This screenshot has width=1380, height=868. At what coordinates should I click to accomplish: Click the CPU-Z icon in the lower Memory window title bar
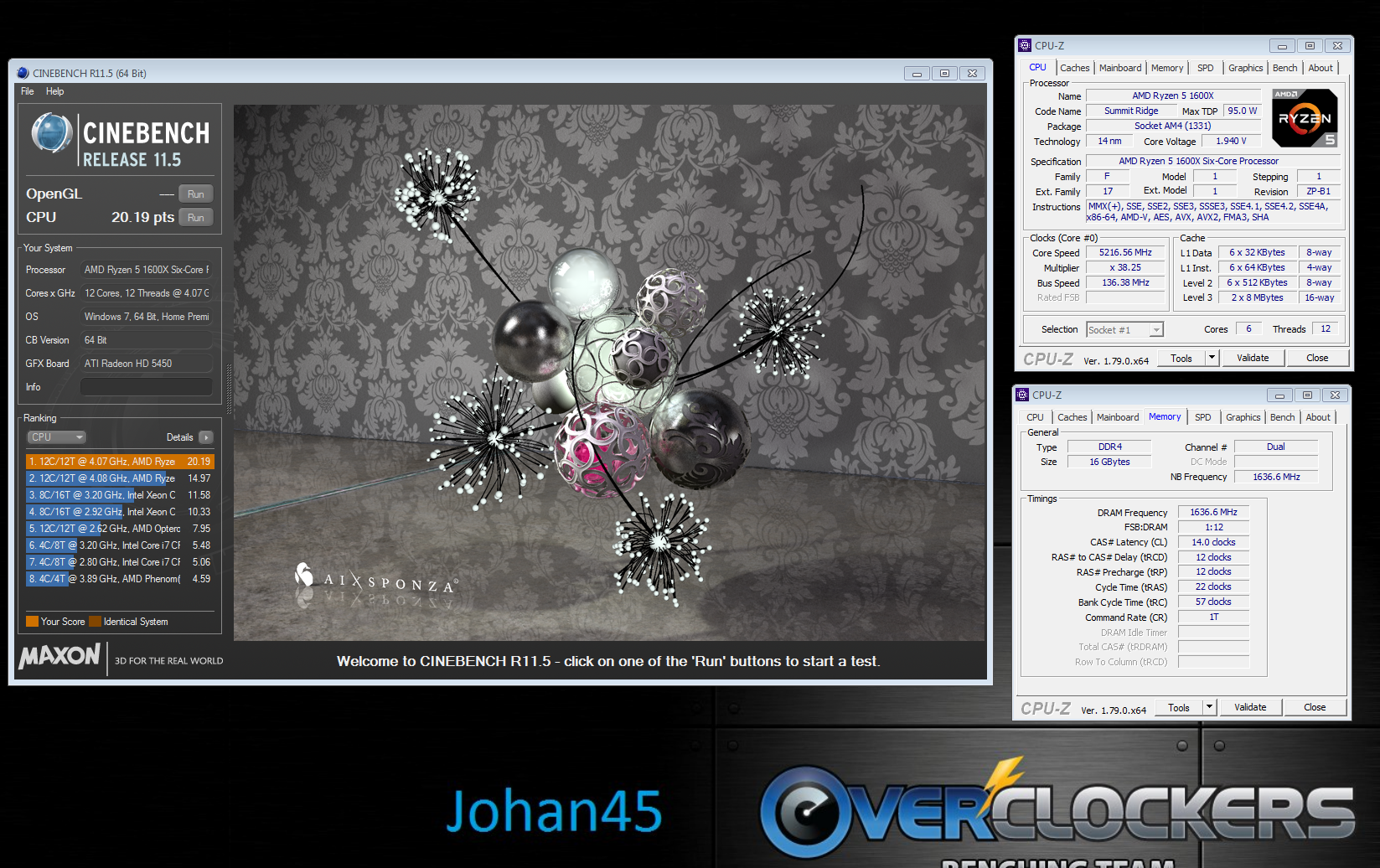coord(1022,395)
